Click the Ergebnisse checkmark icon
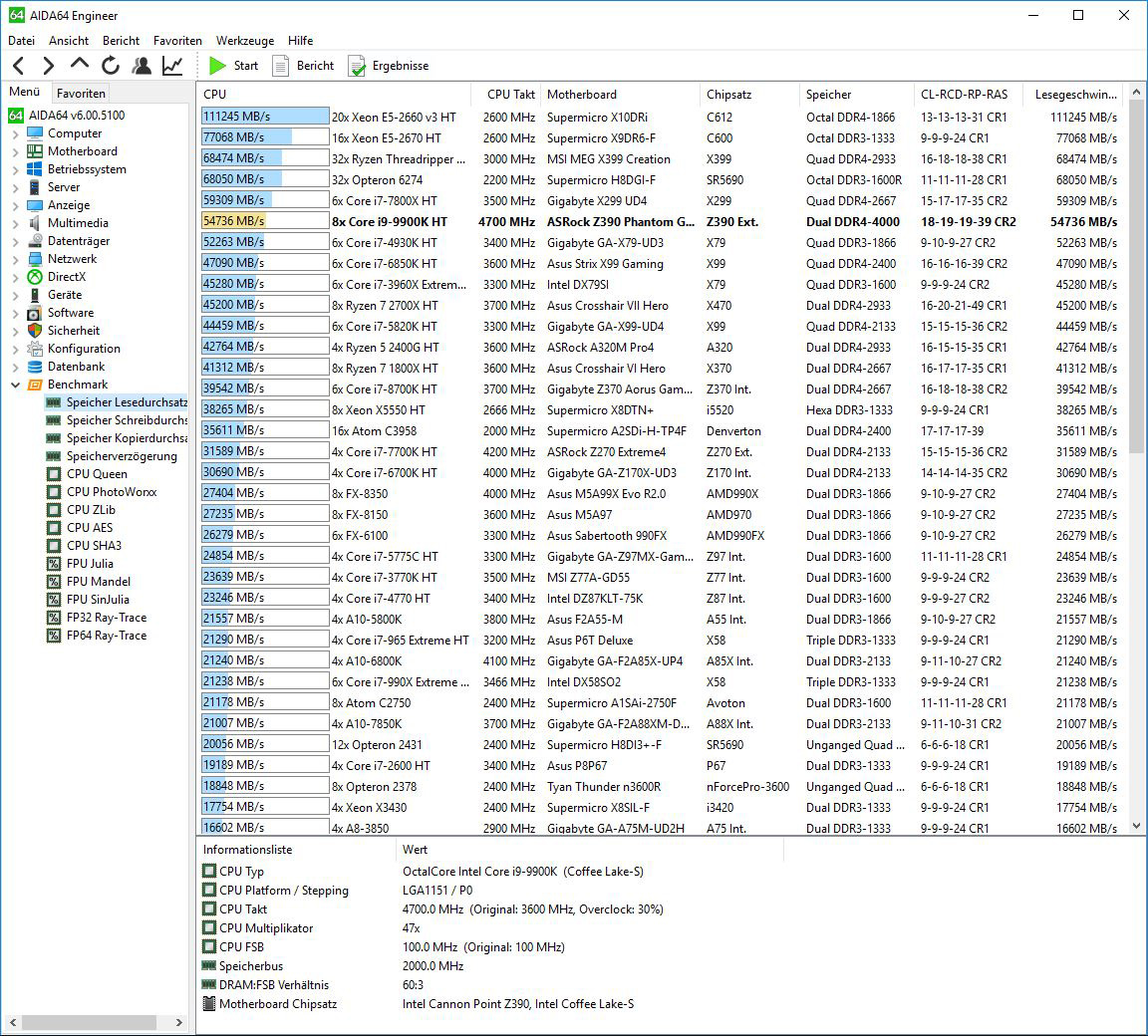The image size is (1148, 1036). 357,66
